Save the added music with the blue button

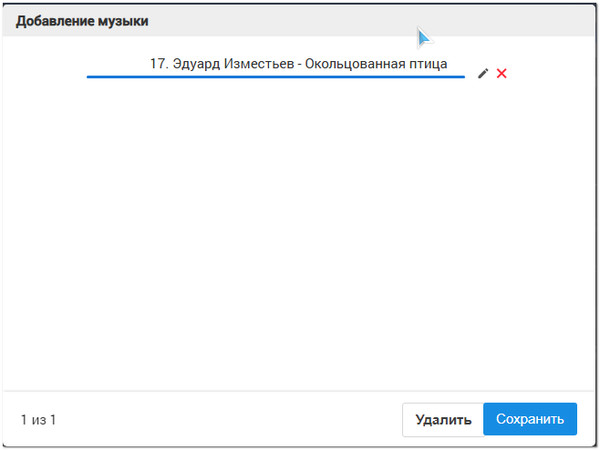[530, 419]
